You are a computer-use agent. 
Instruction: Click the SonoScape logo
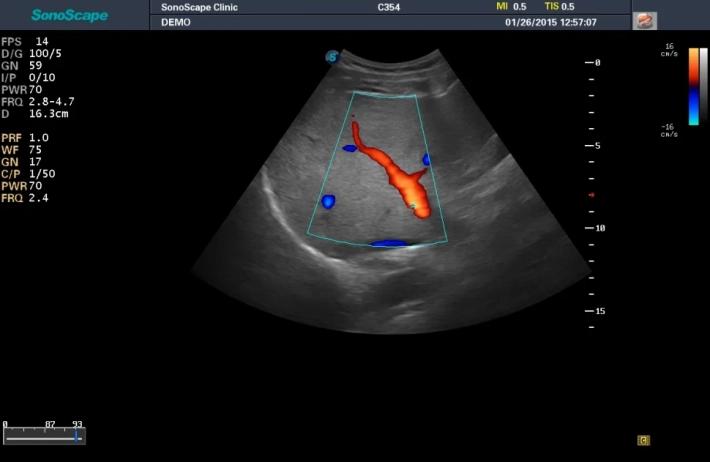[69, 15]
